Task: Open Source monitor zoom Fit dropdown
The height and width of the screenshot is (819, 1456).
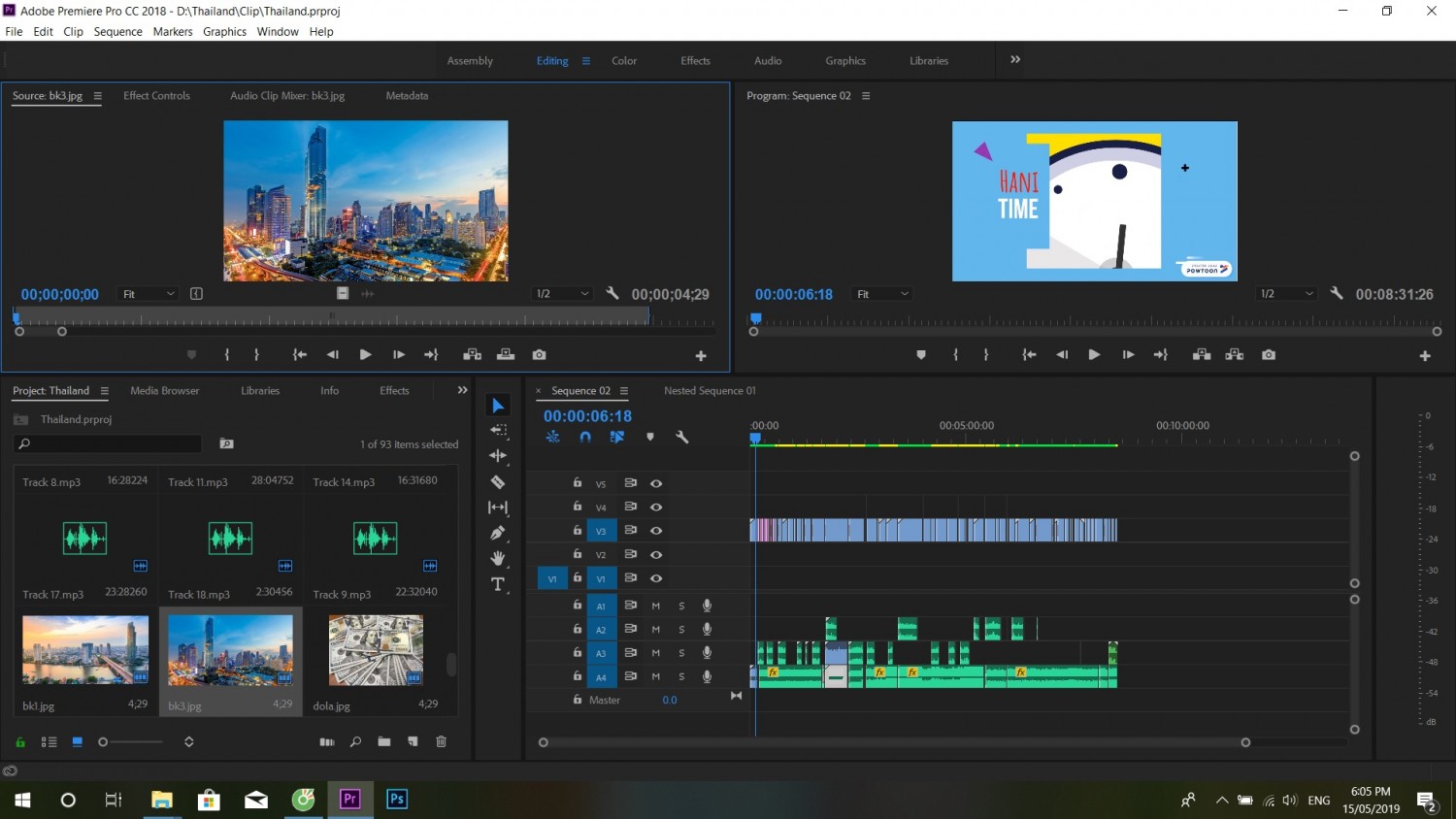Action: 149,293
